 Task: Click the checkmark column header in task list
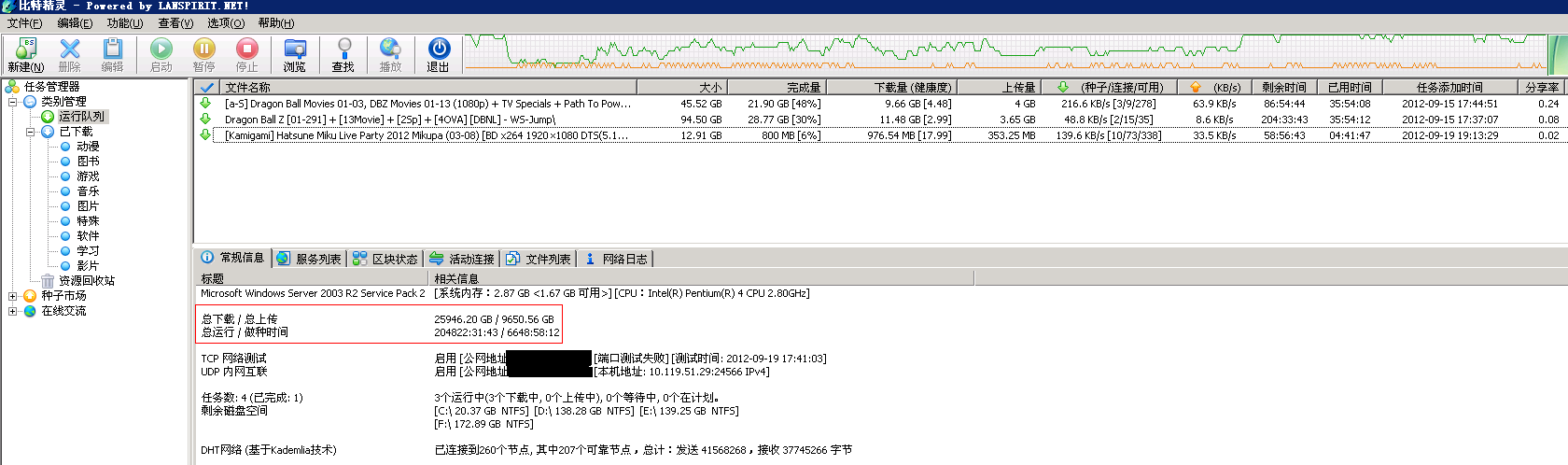[x=206, y=88]
